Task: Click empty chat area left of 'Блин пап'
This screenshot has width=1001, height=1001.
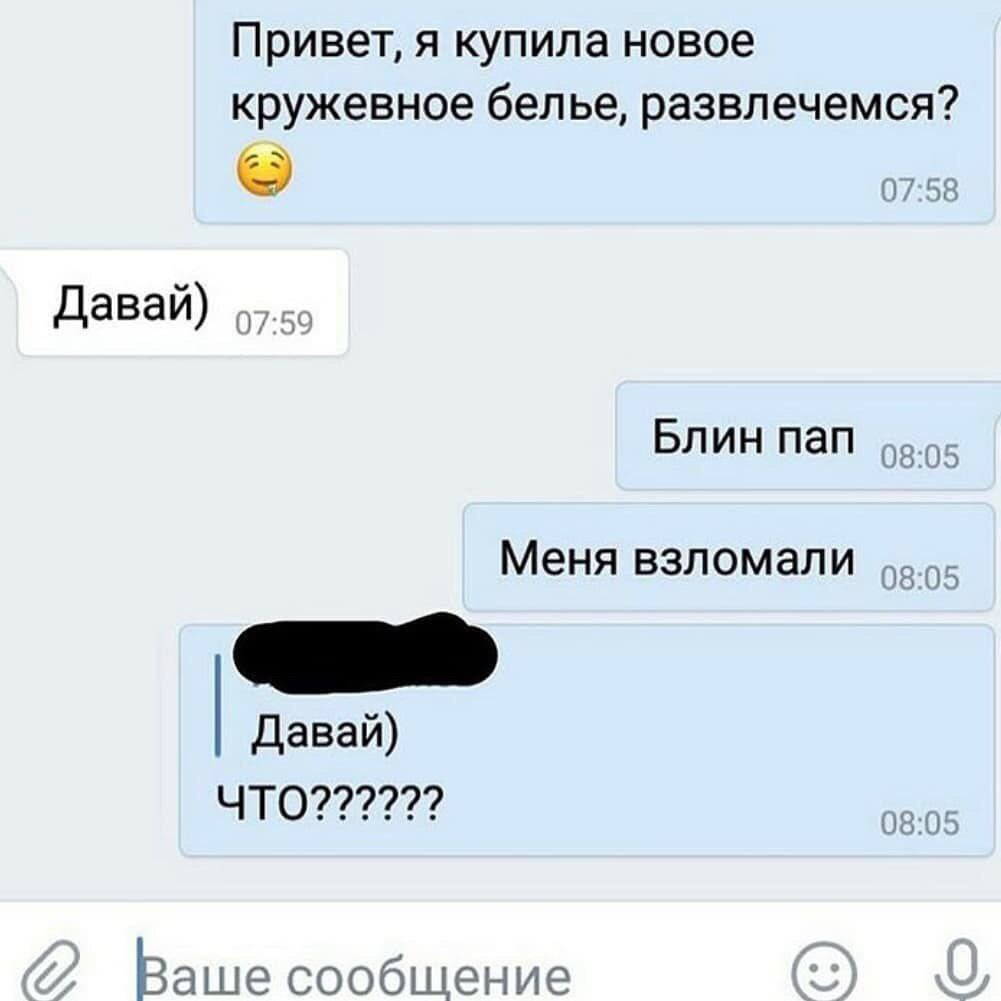Action: (x=306, y=436)
